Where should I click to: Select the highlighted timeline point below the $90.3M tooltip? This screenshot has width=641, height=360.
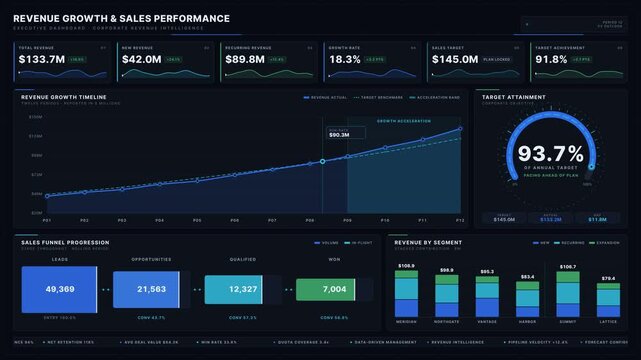(323, 162)
